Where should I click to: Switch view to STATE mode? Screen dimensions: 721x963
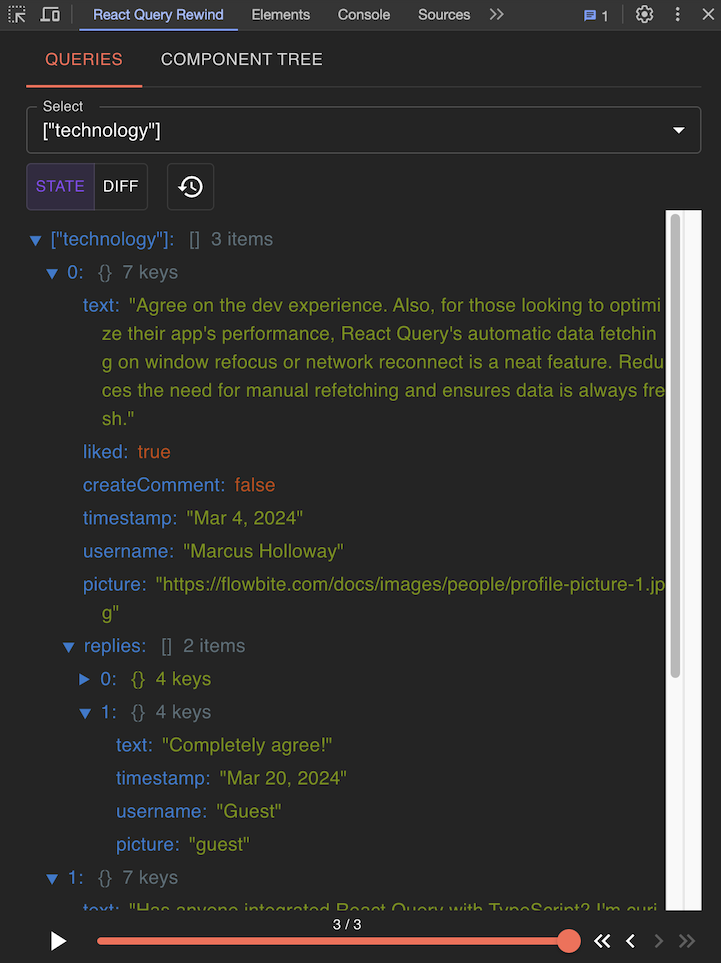point(60,187)
